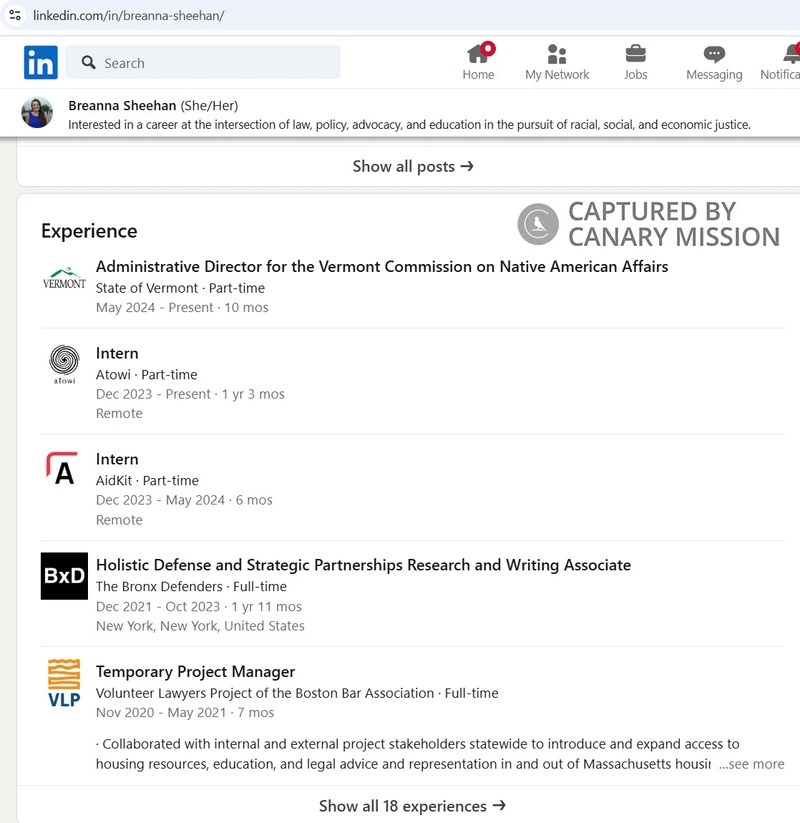Screen dimensions: 800x823
Task: Click 'May 2024 - Present · 10 mos' date
Action: click(x=182, y=308)
